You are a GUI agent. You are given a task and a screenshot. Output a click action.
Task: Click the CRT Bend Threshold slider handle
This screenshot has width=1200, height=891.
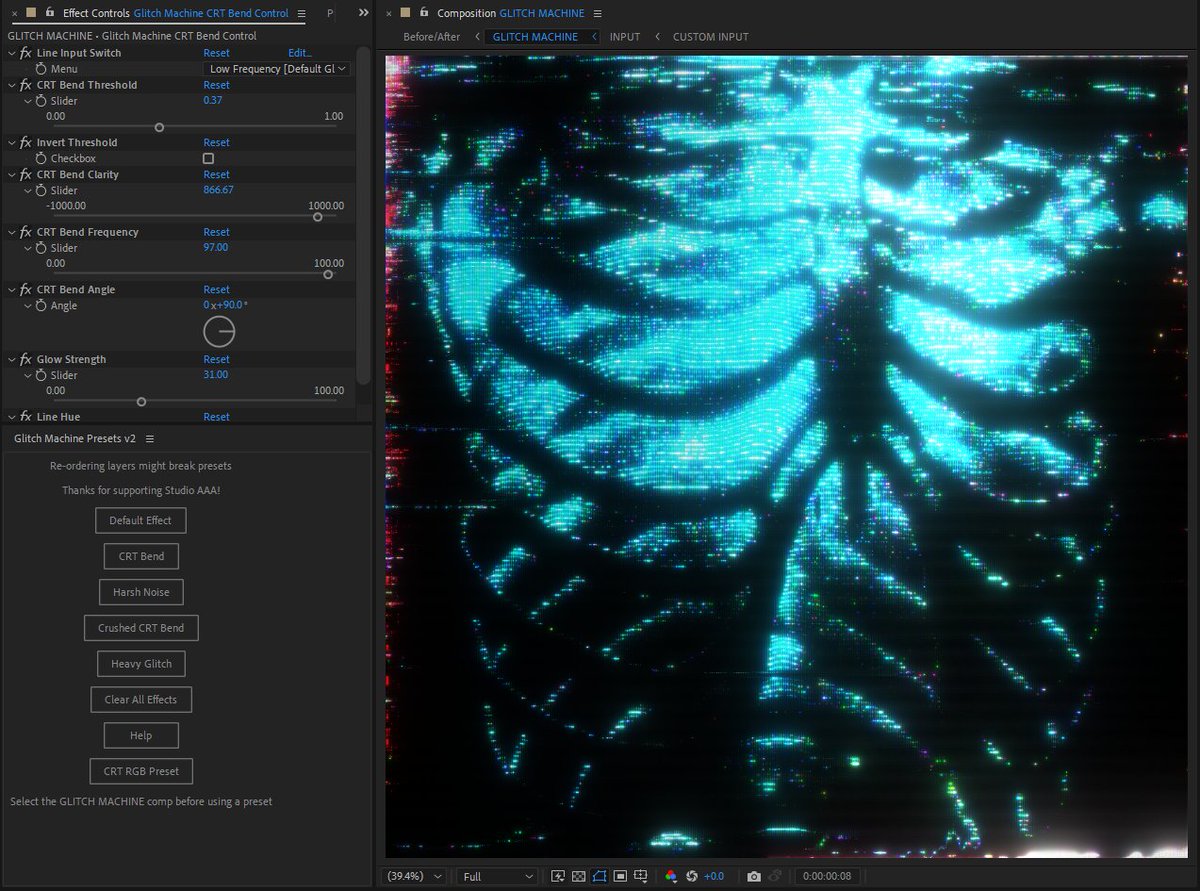pyautogui.click(x=159, y=127)
